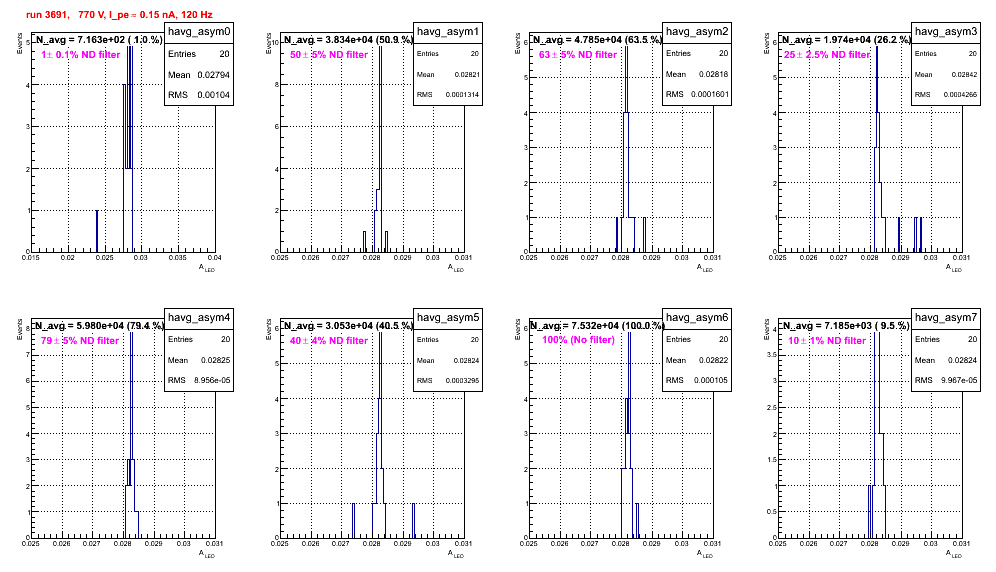Click RMS 0.0001314 in havg_asym1 box
Viewport: 996px width, 572px height.
pyautogui.click(x=448, y=95)
